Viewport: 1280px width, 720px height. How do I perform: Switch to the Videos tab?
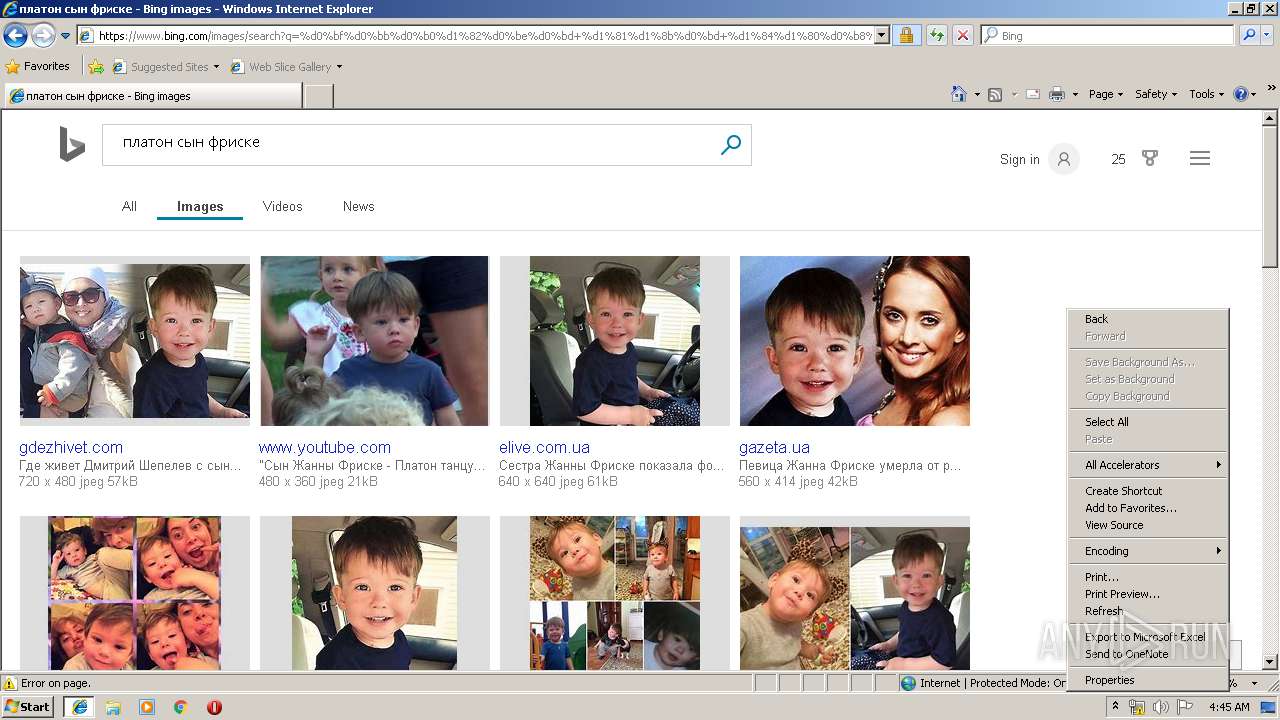click(282, 206)
